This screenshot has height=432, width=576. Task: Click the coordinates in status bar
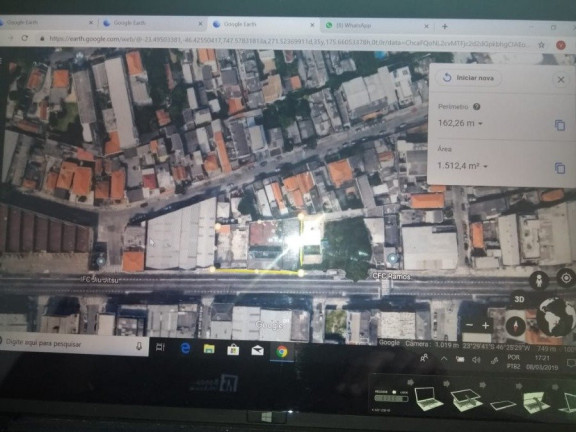point(497,346)
